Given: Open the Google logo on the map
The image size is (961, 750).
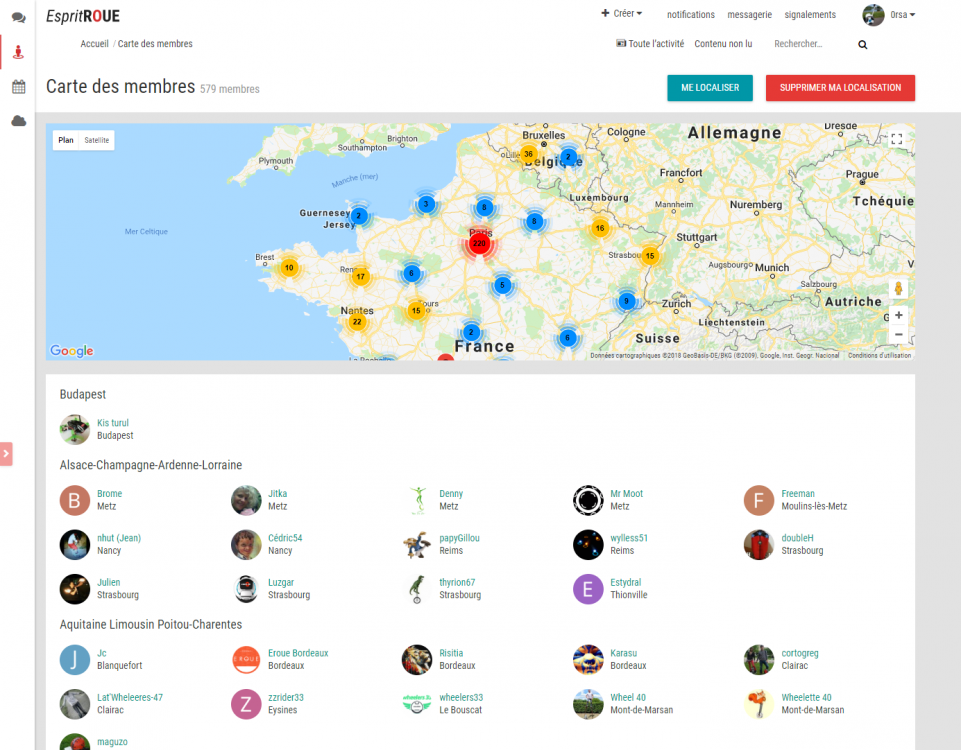Looking at the screenshot, I should coord(72,350).
